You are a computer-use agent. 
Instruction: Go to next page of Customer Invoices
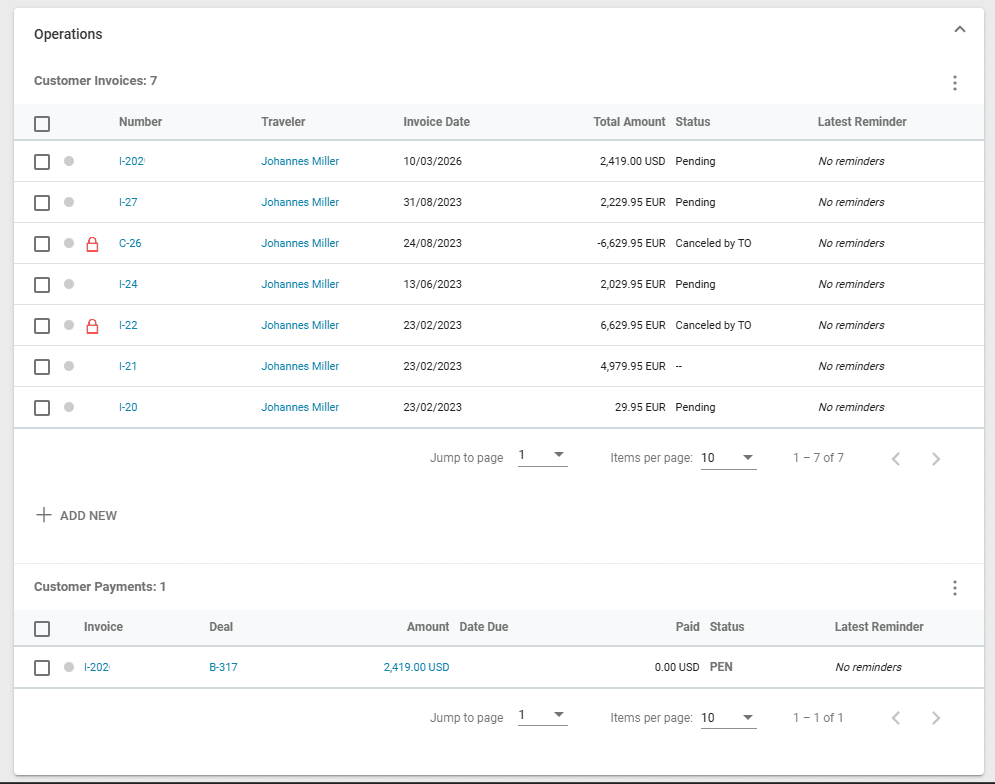coord(936,459)
